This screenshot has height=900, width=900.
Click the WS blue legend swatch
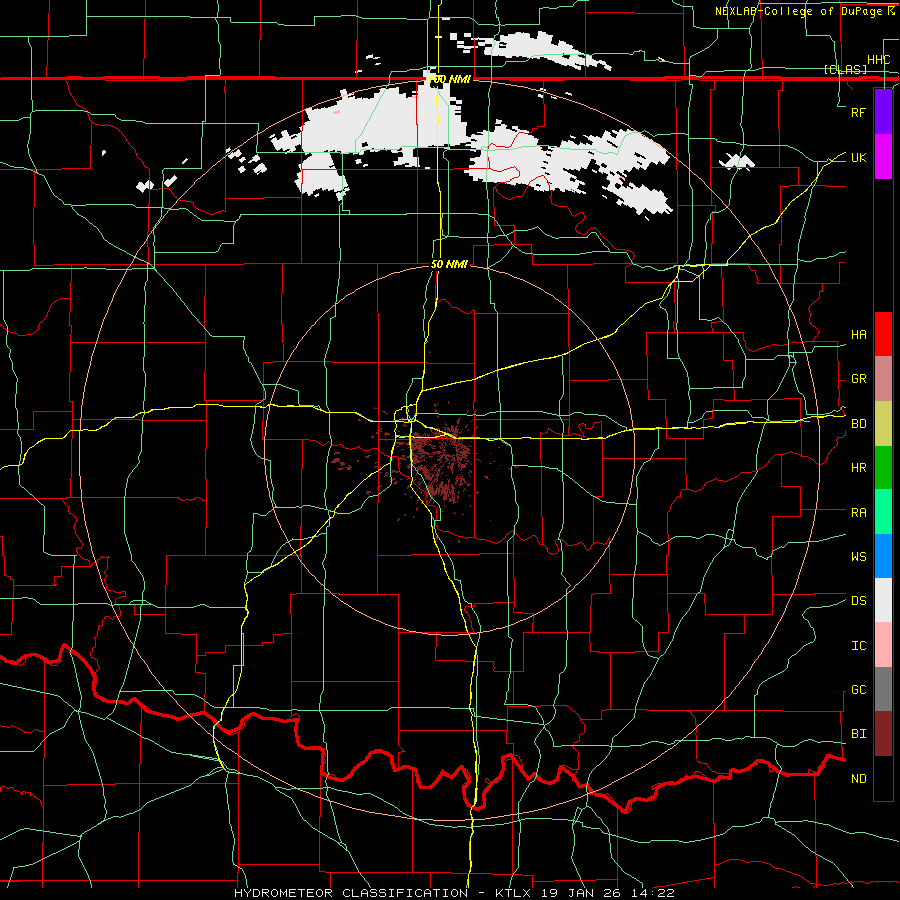click(x=883, y=556)
